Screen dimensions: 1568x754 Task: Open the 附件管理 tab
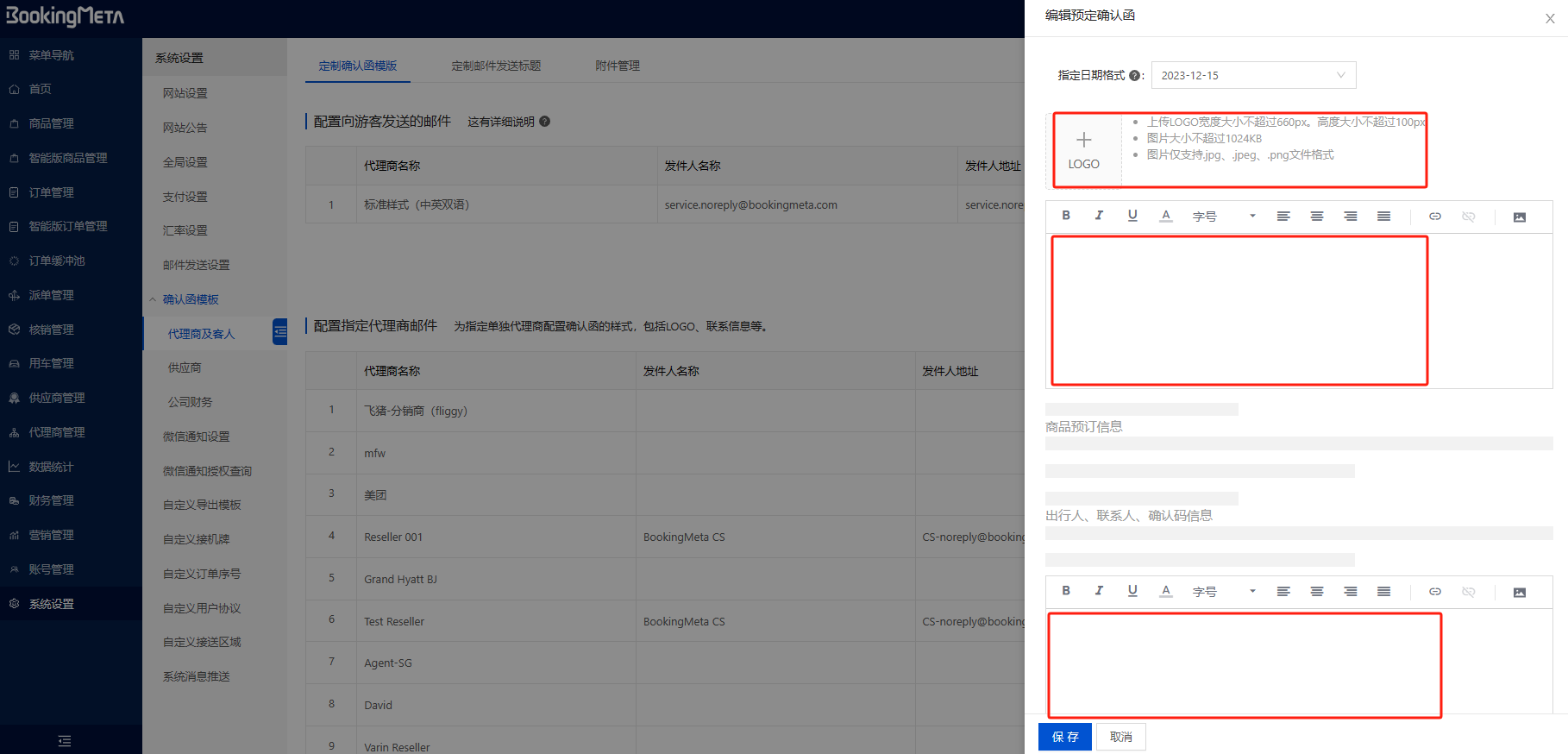point(618,66)
